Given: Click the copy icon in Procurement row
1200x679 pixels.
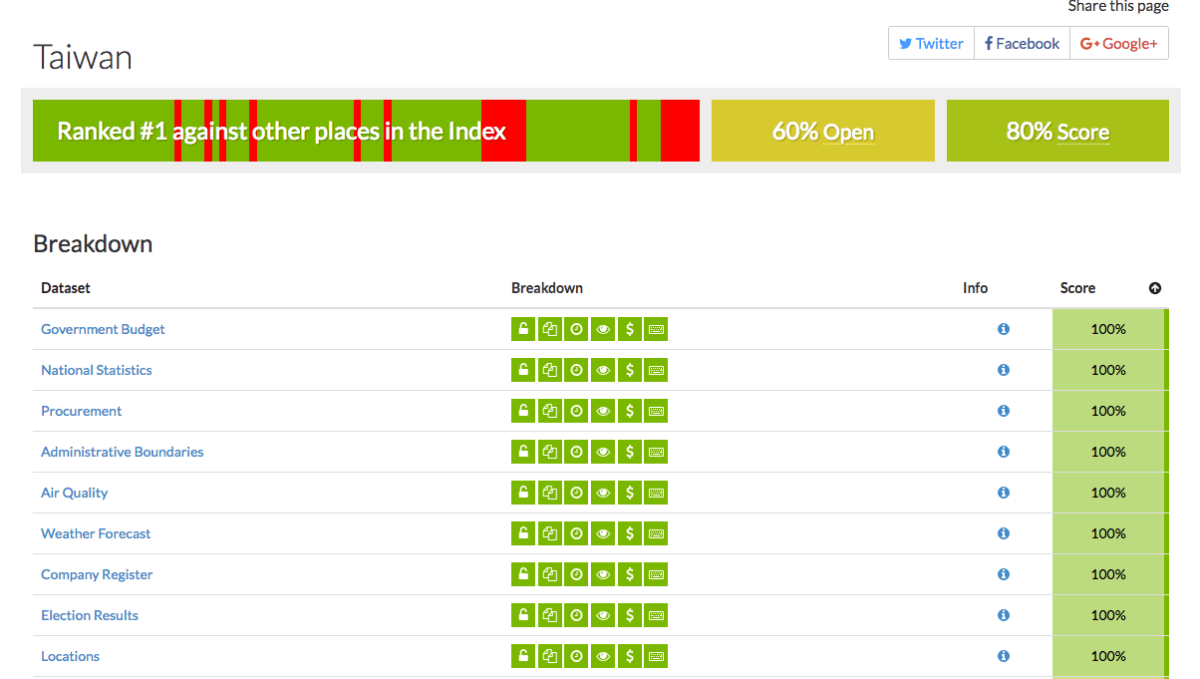Looking at the screenshot, I should [x=549, y=411].
